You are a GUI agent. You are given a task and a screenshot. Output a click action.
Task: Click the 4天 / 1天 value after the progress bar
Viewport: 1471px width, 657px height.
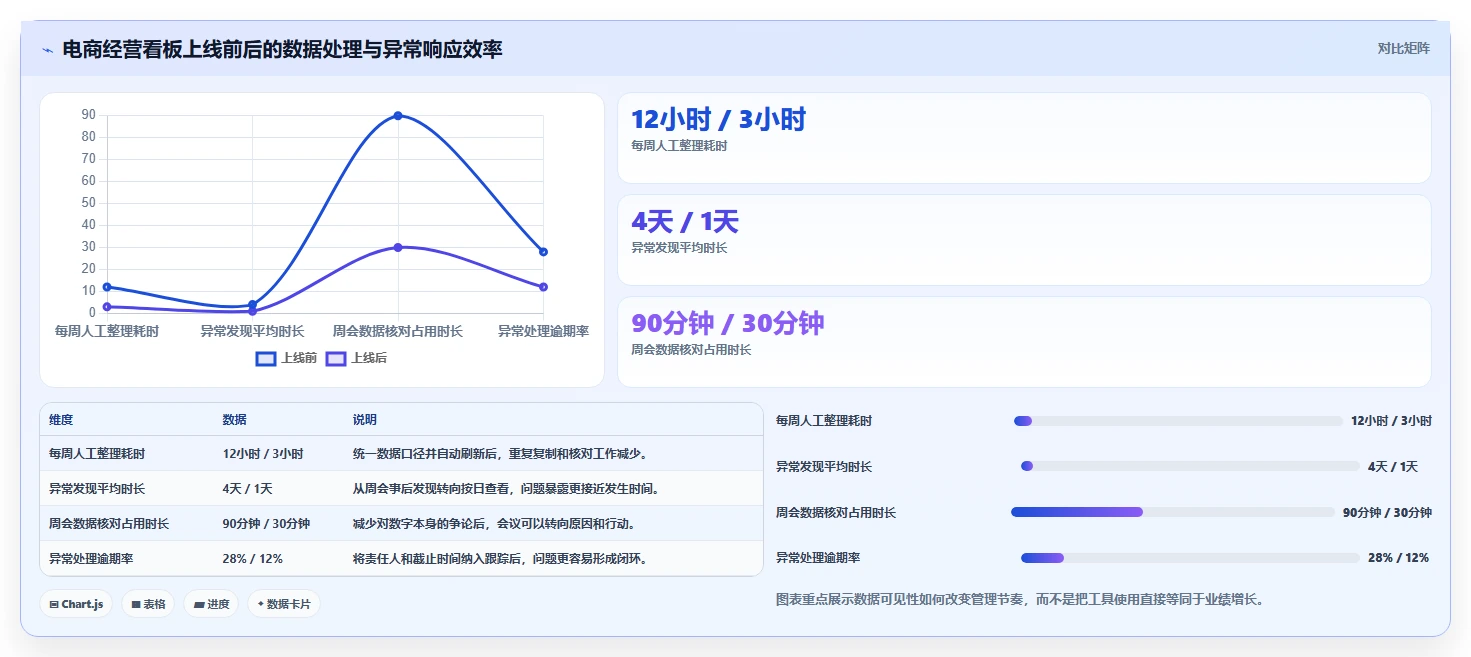1393,467
